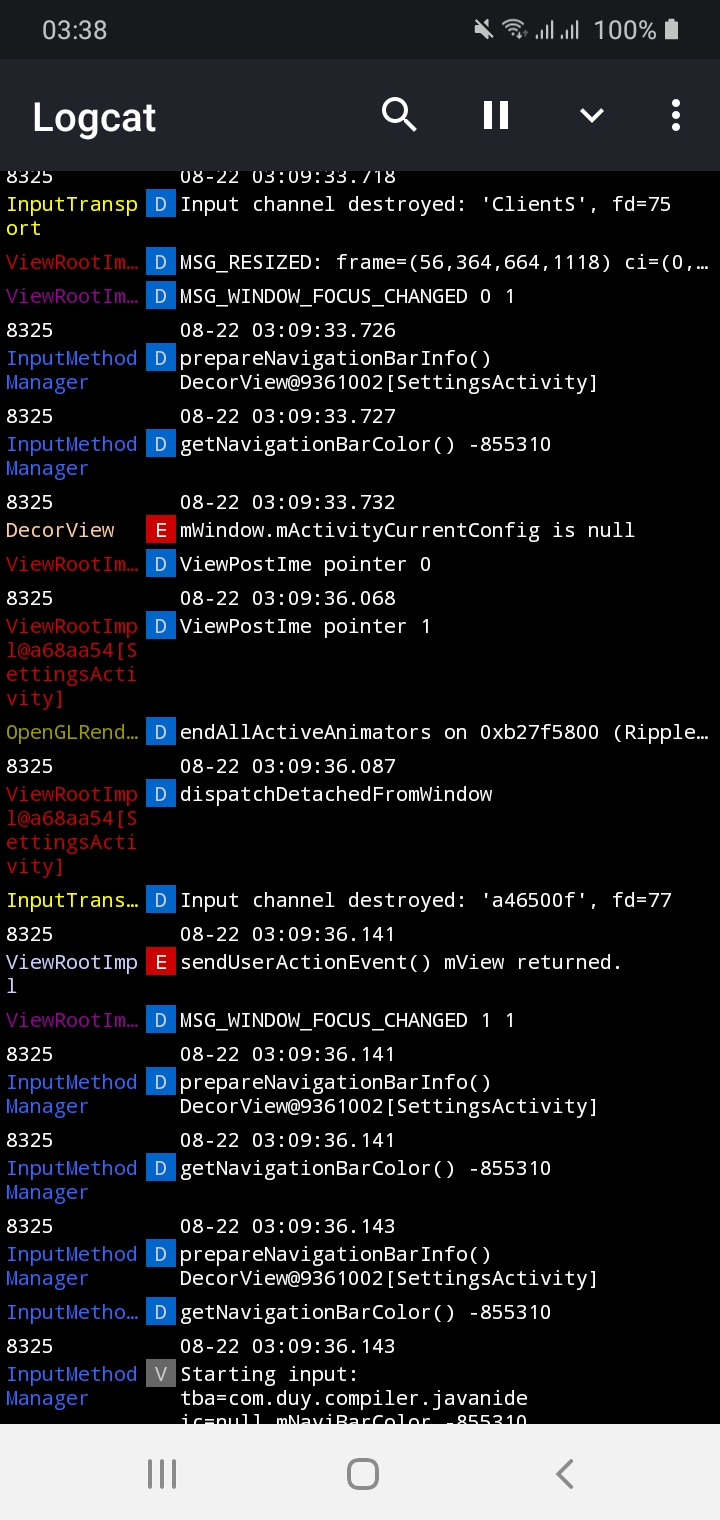Pause the log stream using pause icon
This screenshot has height=1520, width=720.
pyautogui.click(x=495, y=115)
